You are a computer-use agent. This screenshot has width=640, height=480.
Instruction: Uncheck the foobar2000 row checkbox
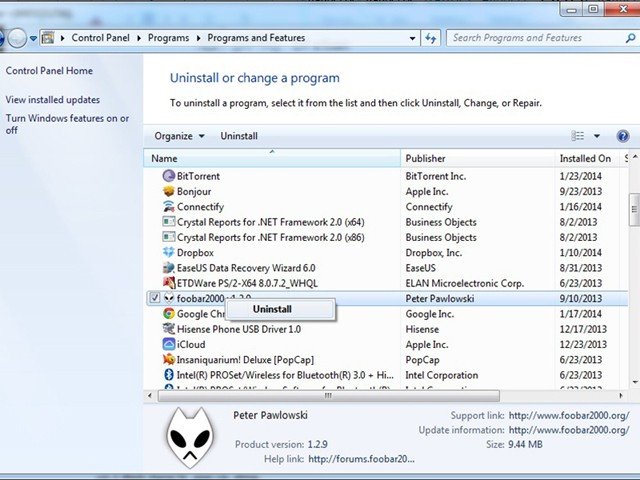click(155, 298)
